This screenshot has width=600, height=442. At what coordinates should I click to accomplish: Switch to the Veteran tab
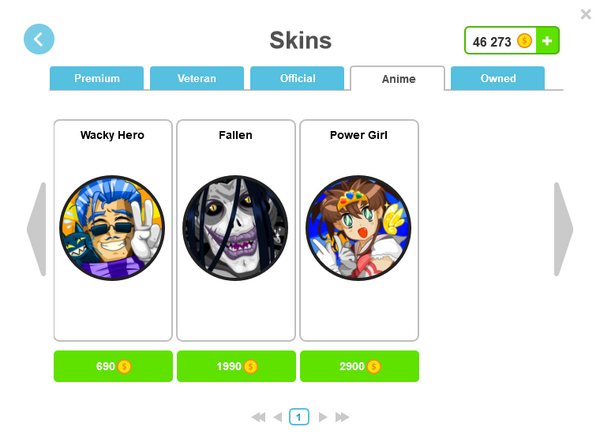(x=197, y=78)
